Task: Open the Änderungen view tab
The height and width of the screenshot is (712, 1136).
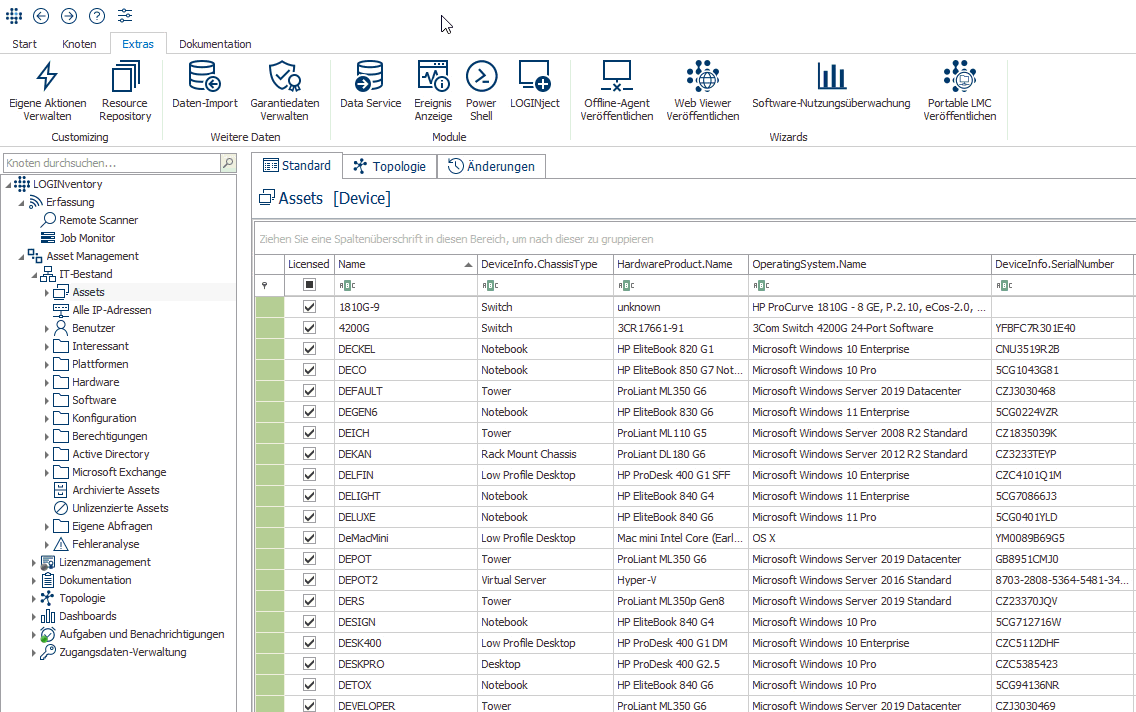Action: point(491,166)
